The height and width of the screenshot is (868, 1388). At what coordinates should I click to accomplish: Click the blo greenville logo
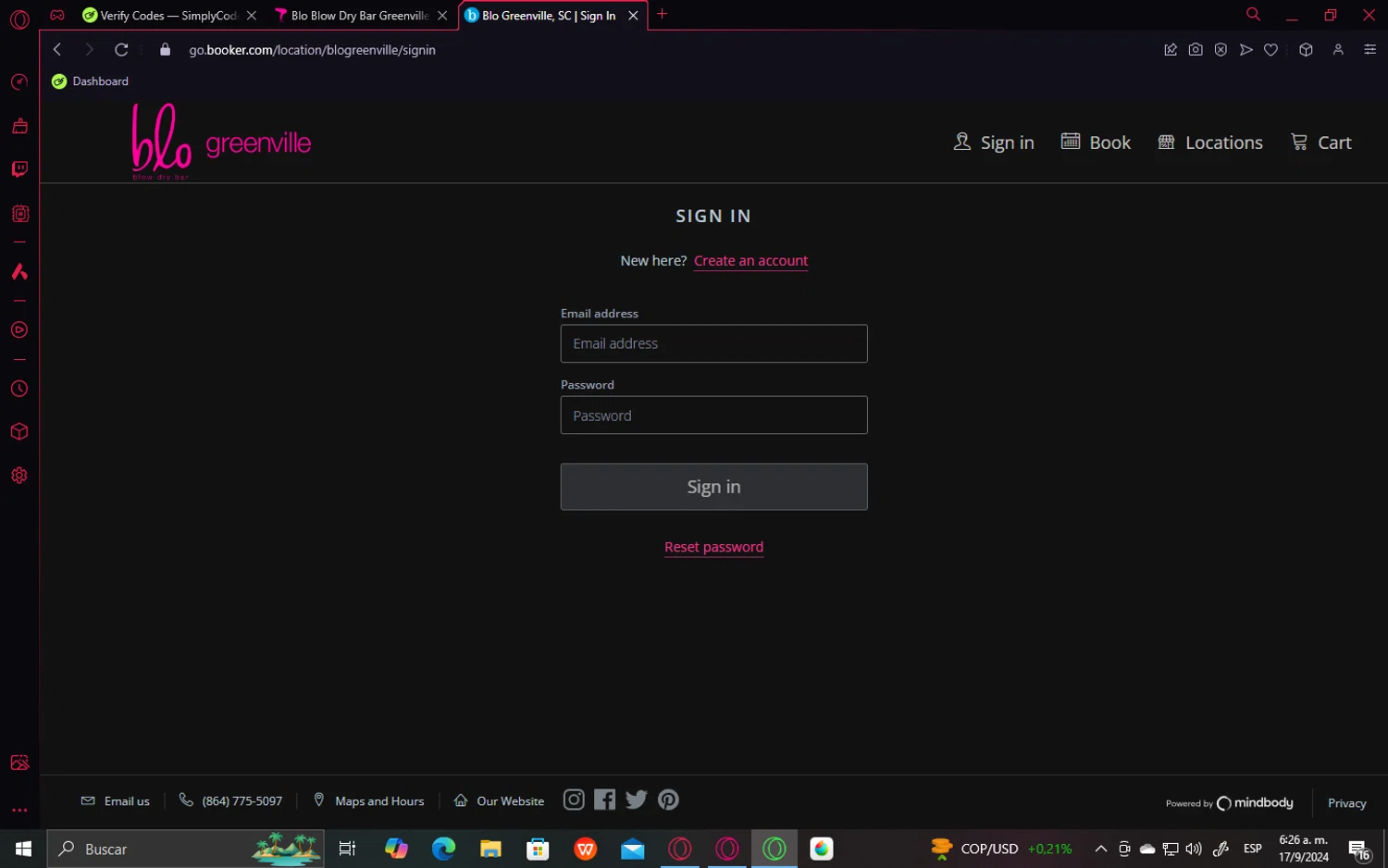pos(221,142)
